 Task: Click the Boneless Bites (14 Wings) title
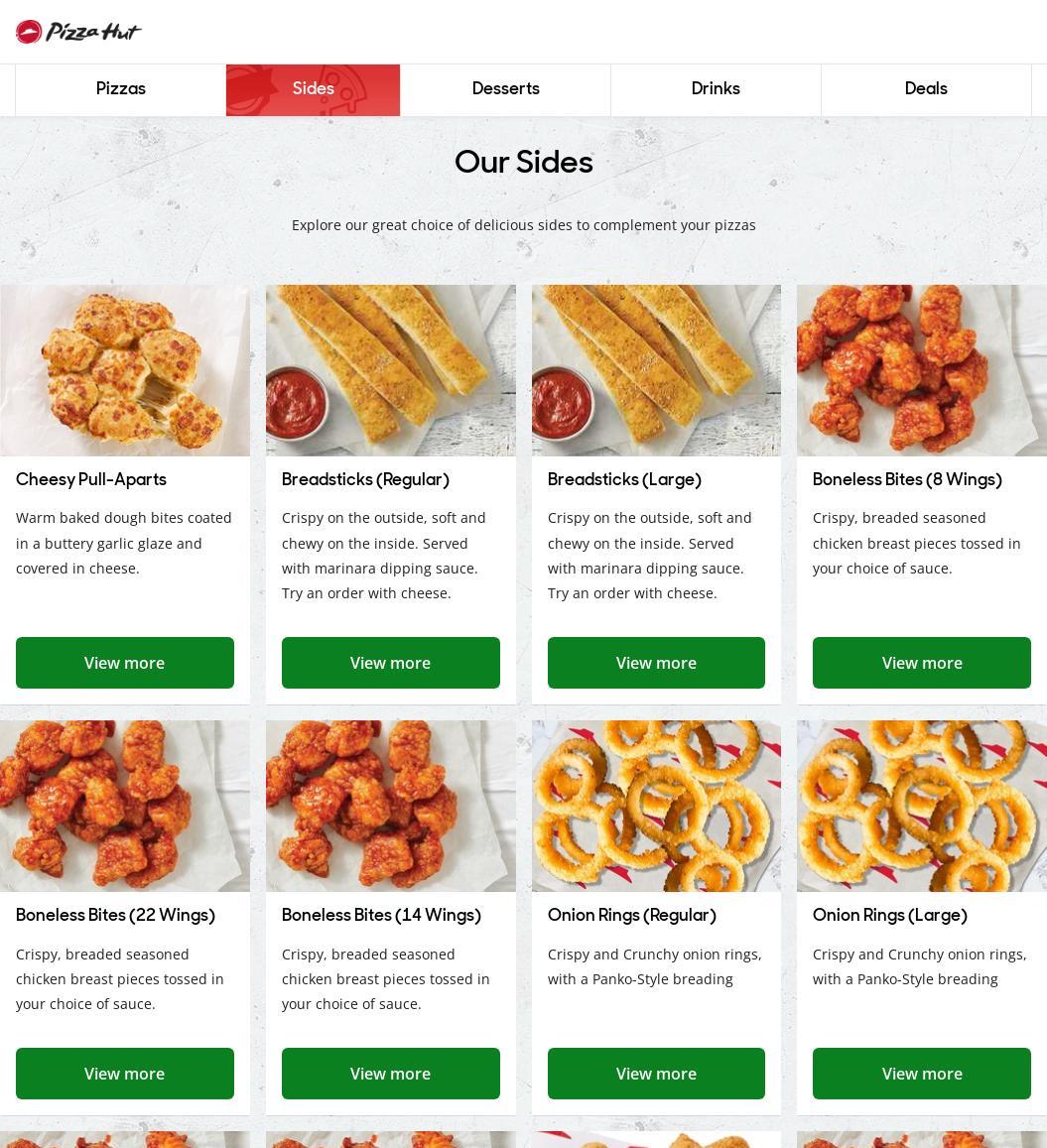pyautogui.click(x=381, y=915)
